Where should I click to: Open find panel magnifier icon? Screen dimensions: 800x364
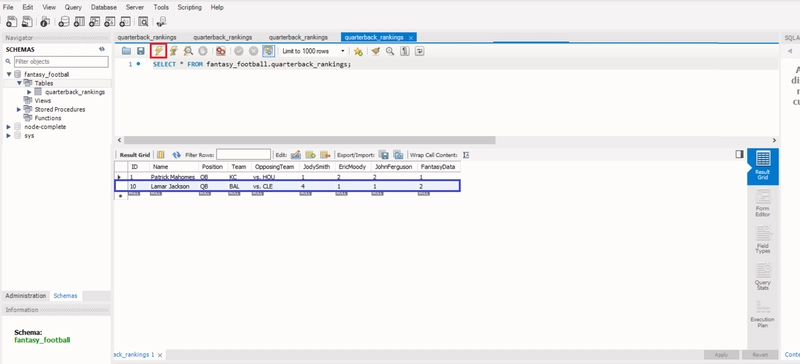390,51
